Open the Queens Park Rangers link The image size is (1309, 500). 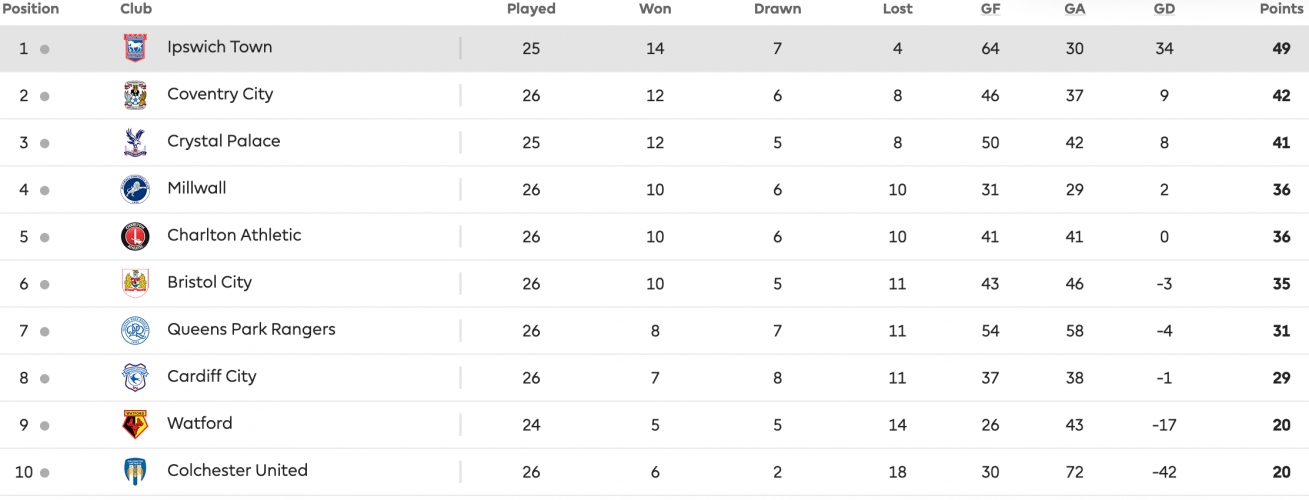(x=251, y=329)
